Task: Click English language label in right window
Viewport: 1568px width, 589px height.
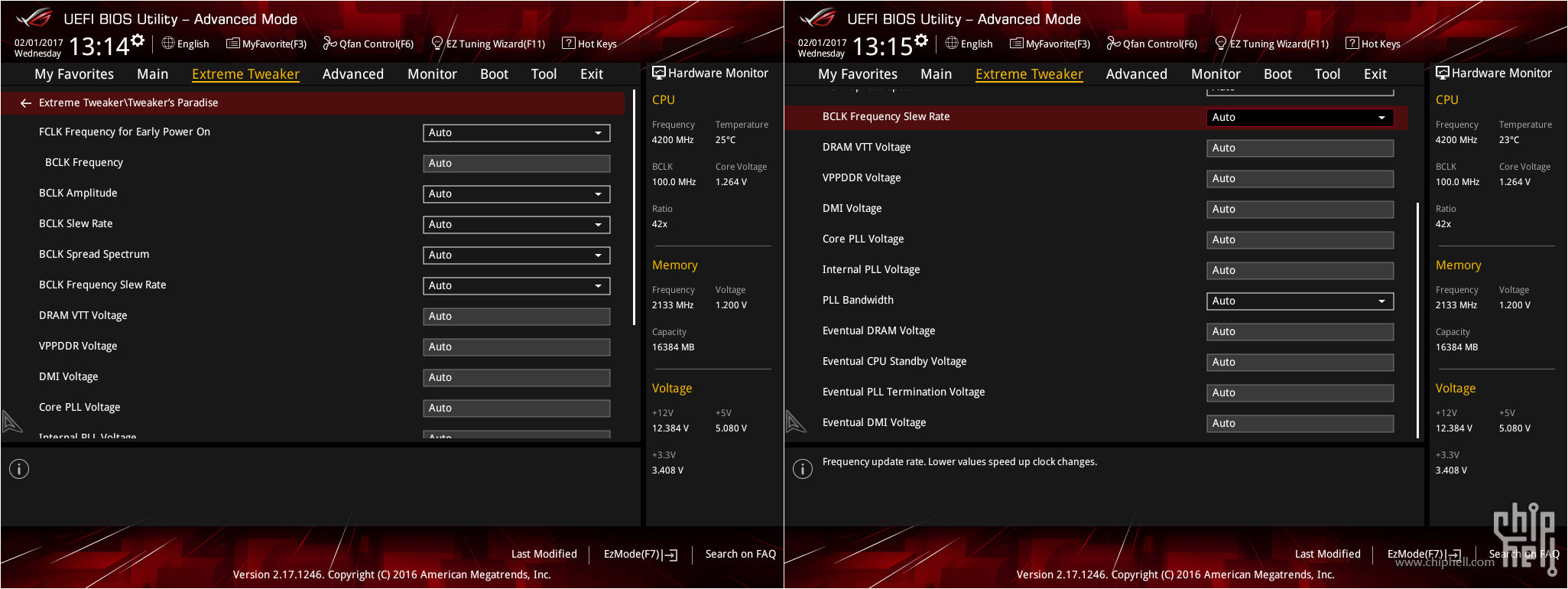Action: [976, 44]
